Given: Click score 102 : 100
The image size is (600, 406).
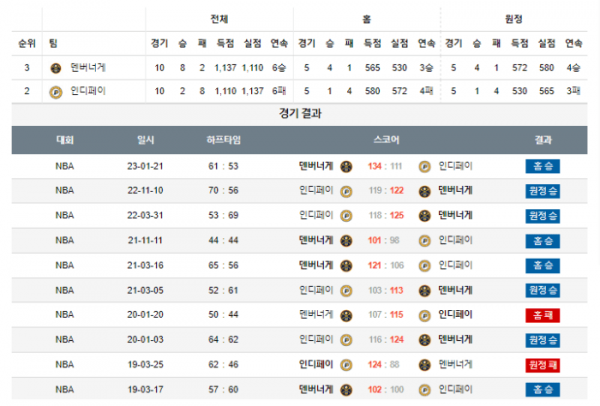Looking at the screenshot, I should pyautogui.click(x=386, y=390).
